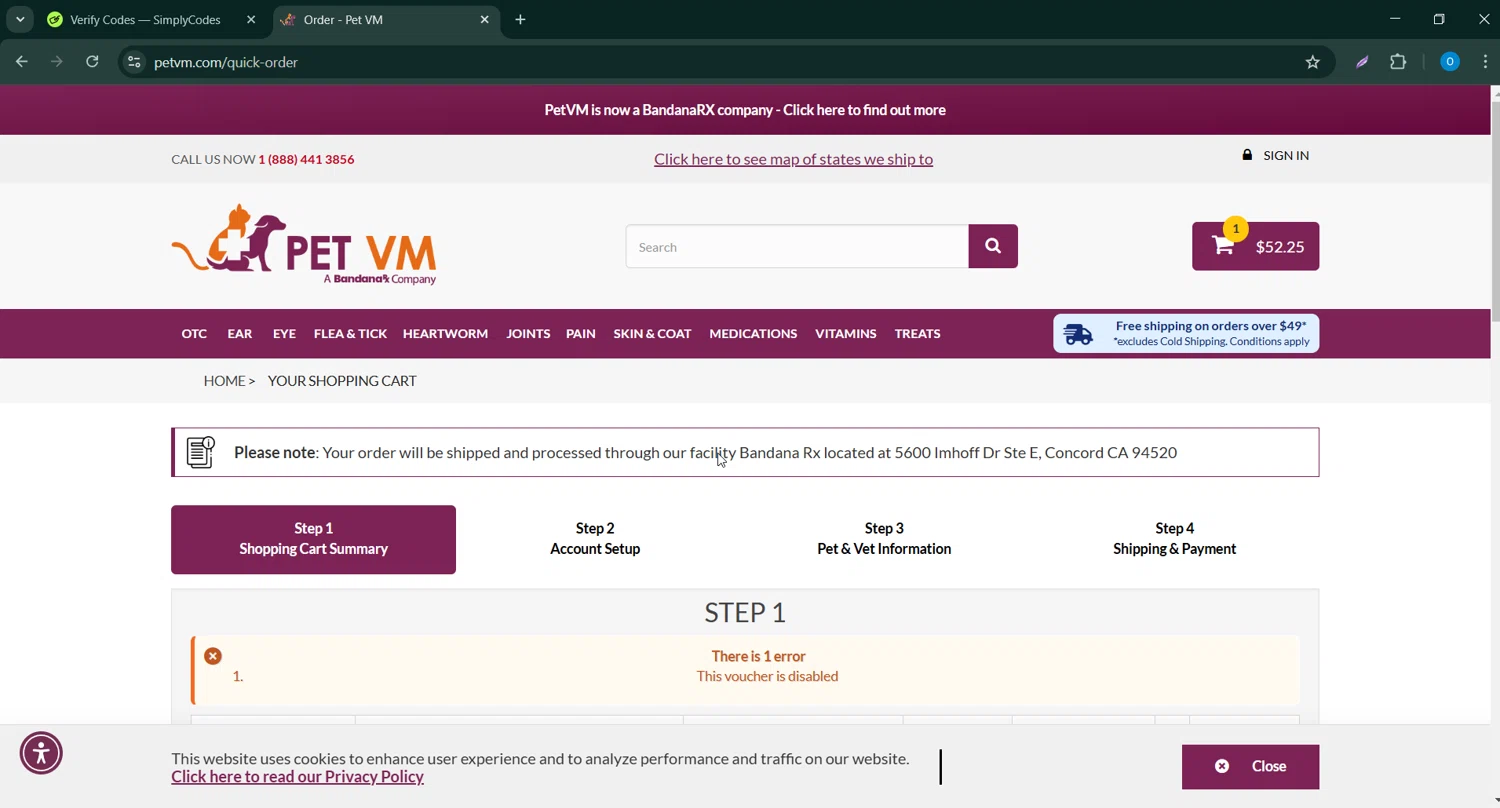Image resolution: width=1500 pixels, height=808 pixels.
Task: Open the EAR category menu
Action: 239,333
